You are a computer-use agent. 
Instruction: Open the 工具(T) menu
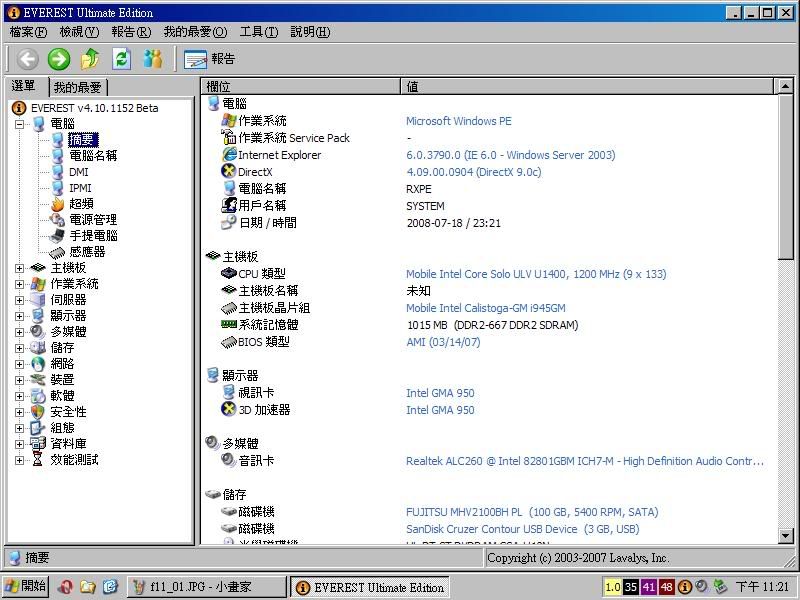coord(259,32)
